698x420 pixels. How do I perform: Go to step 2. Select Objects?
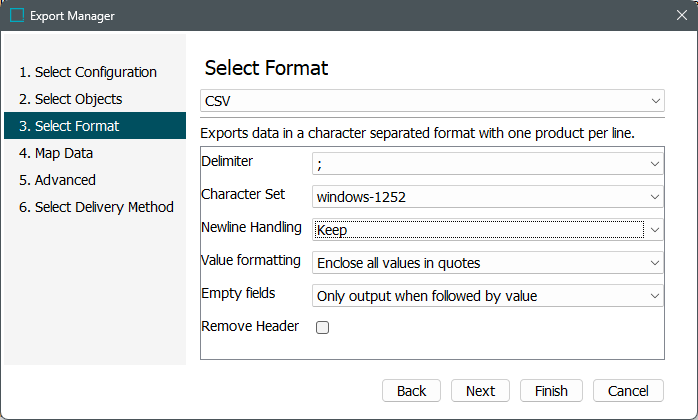click(70, 99)
